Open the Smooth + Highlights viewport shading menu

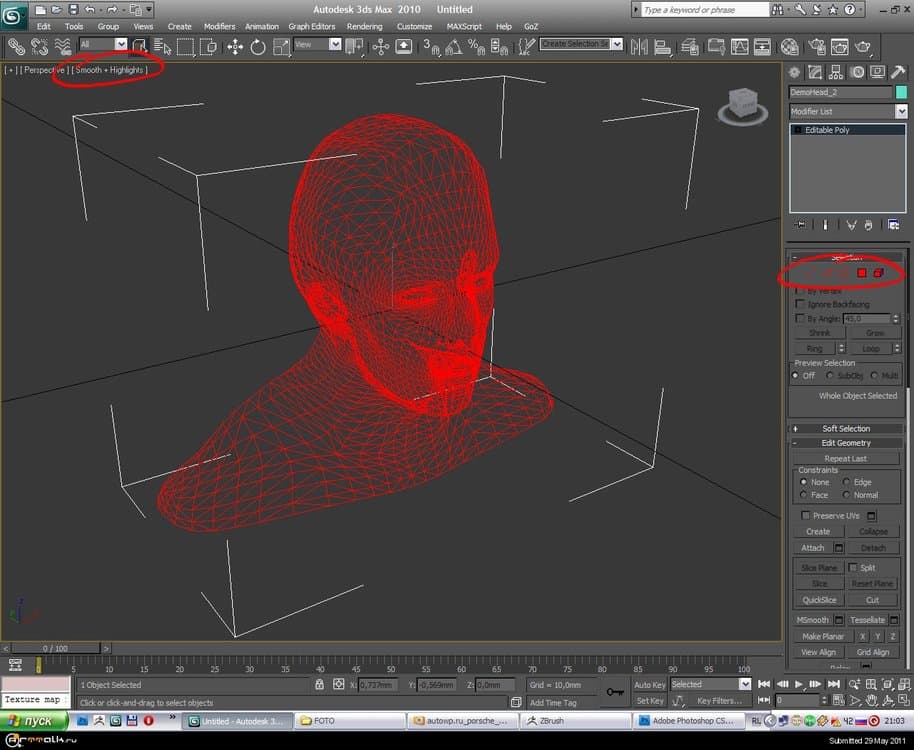110,70
